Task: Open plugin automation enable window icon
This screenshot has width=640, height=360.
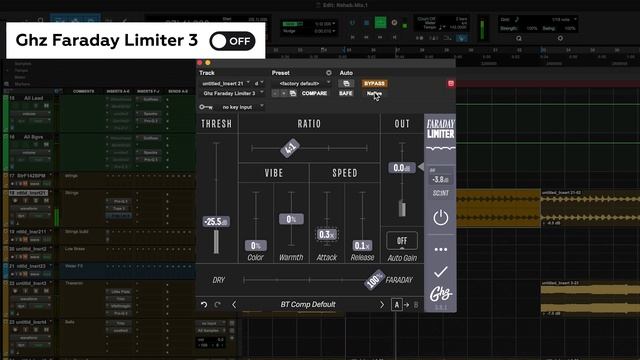Action: click(346, 83)
